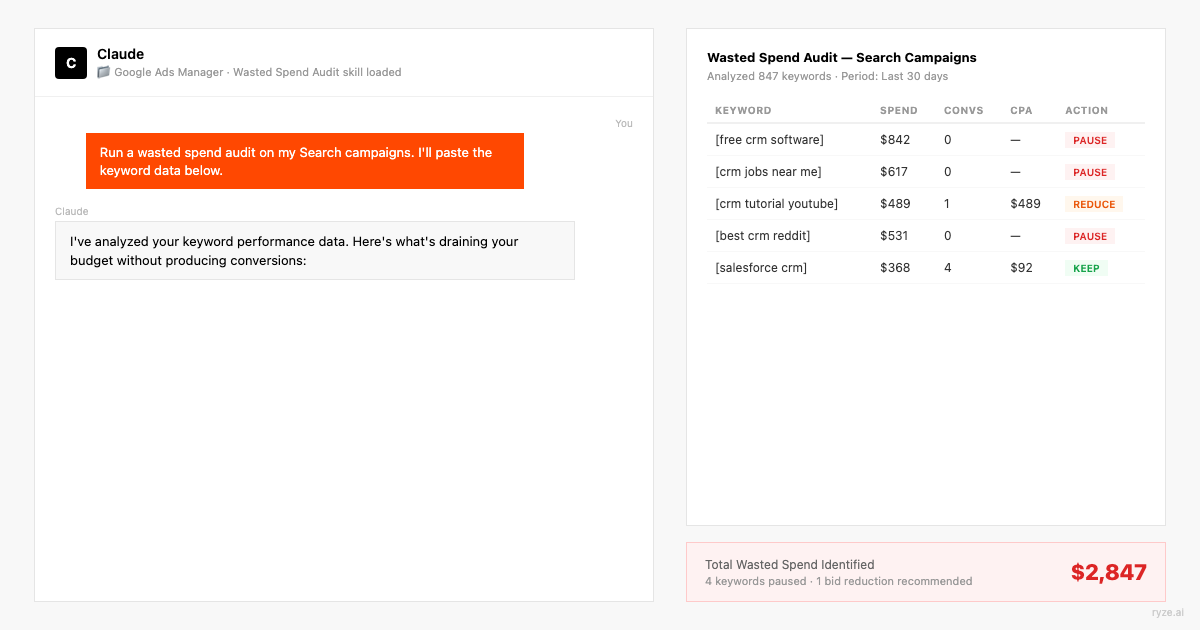Sort table by the SPEND column
The width and height of the screenshot is (1200, 630).
[898, 110]
